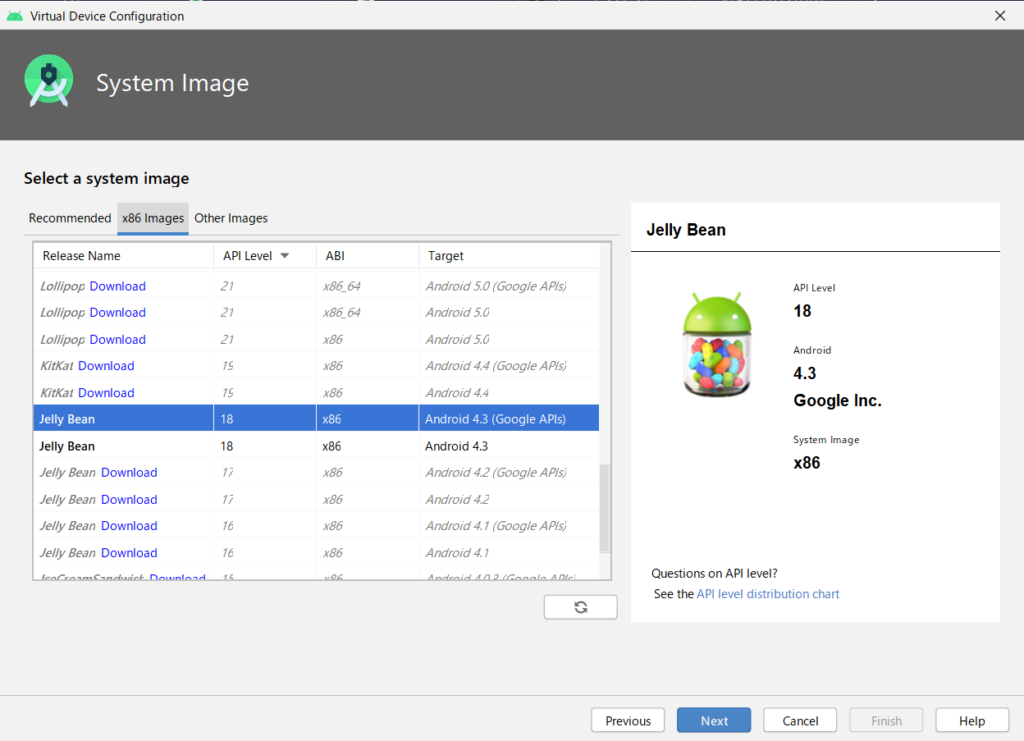Click the Android Studio logo in the header

49,84
